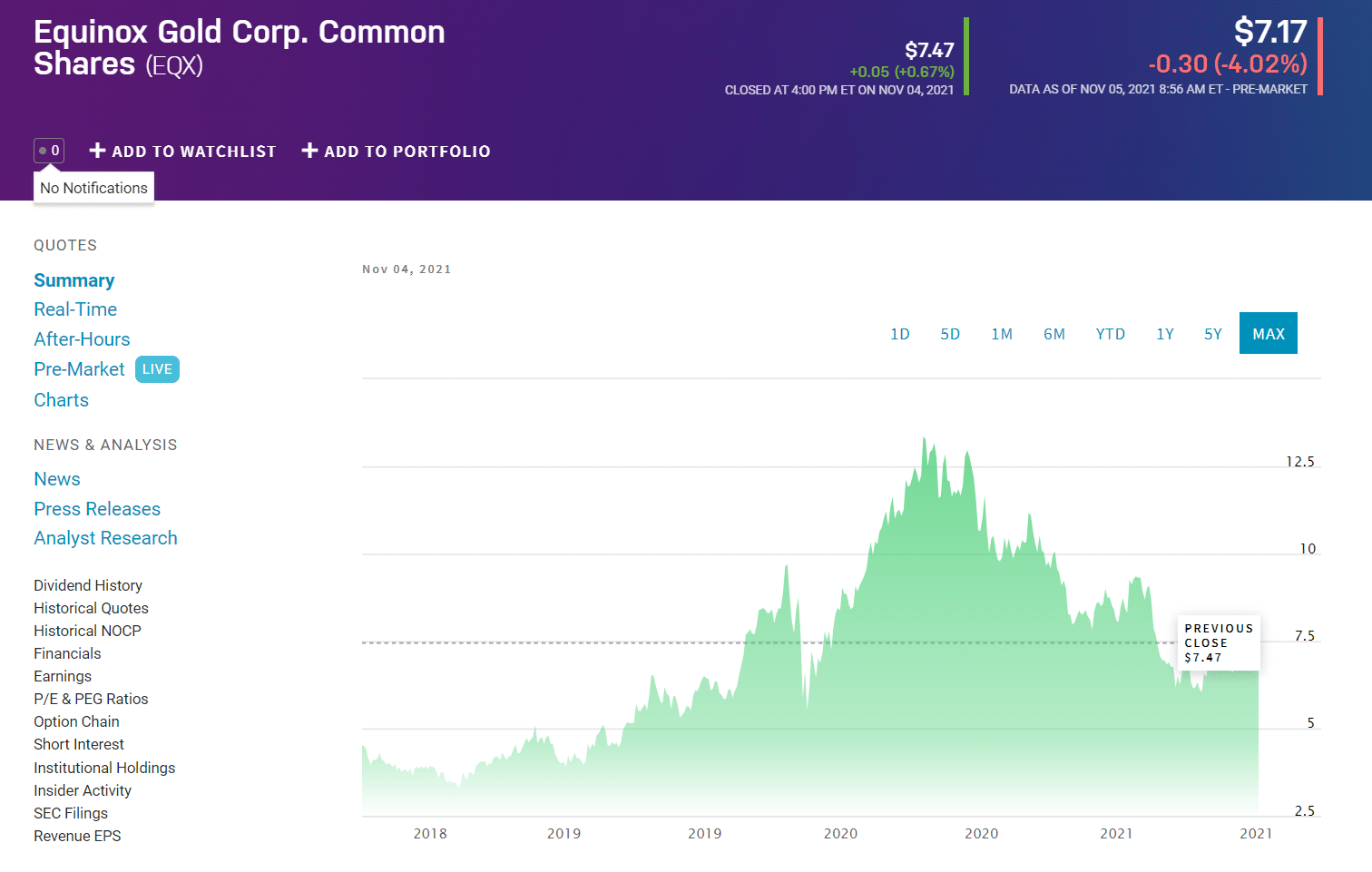Image resolution: width=1372 pixels, height=872 pixels.
Task: Select the 1Y chart range
Action: click(x=1165, y=334)
